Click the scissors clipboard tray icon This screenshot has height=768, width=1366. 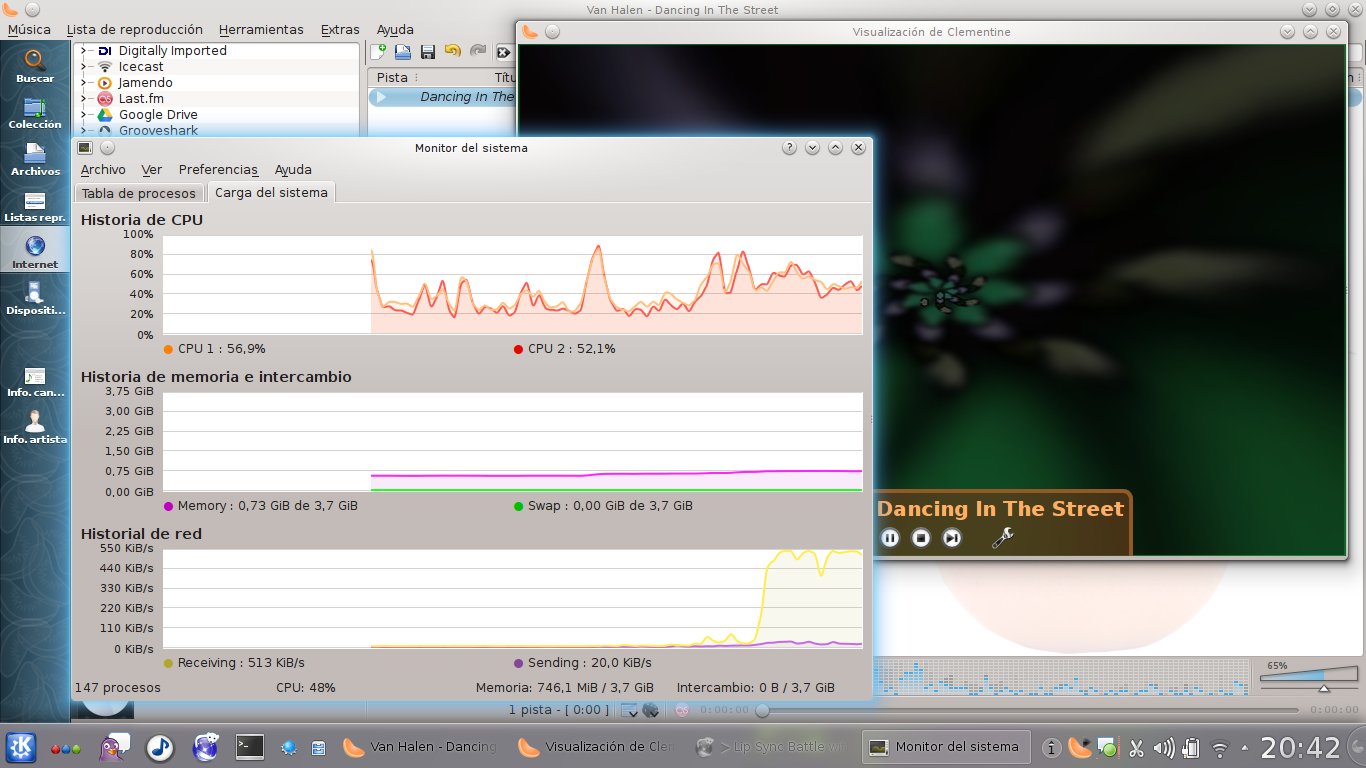click(x=1136, y=747)
